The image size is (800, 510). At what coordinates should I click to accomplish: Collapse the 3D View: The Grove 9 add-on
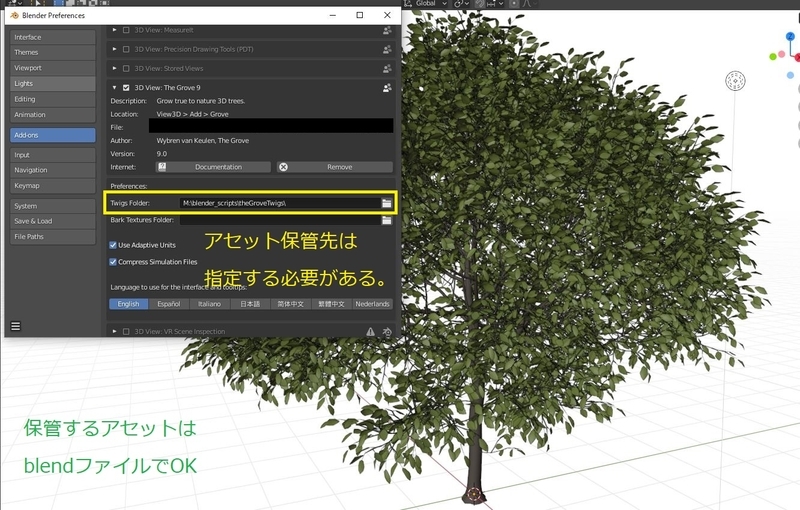(x=114, y=88)
